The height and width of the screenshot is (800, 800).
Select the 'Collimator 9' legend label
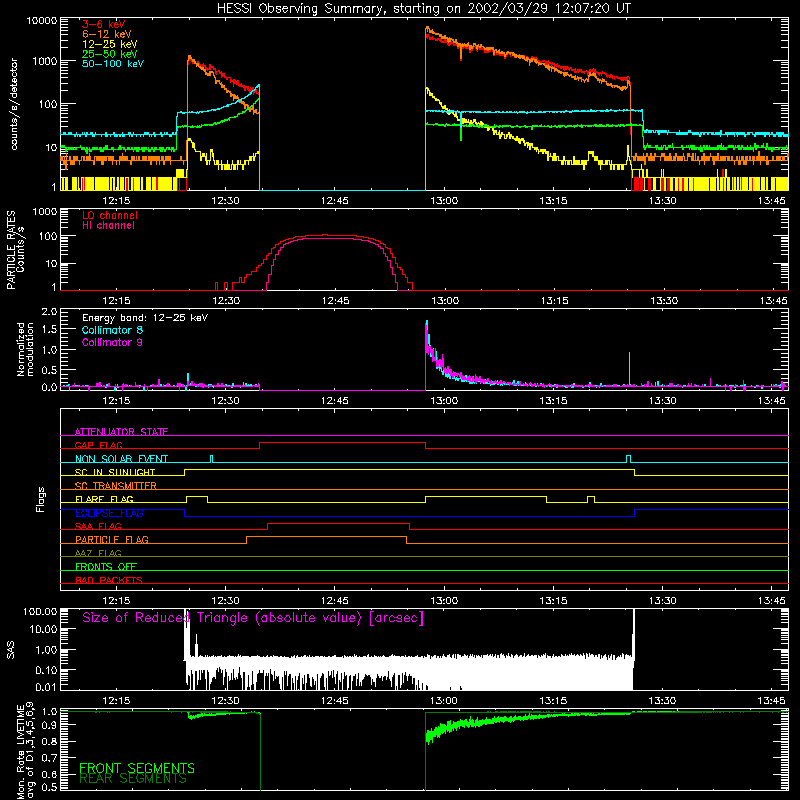[112, 342]
